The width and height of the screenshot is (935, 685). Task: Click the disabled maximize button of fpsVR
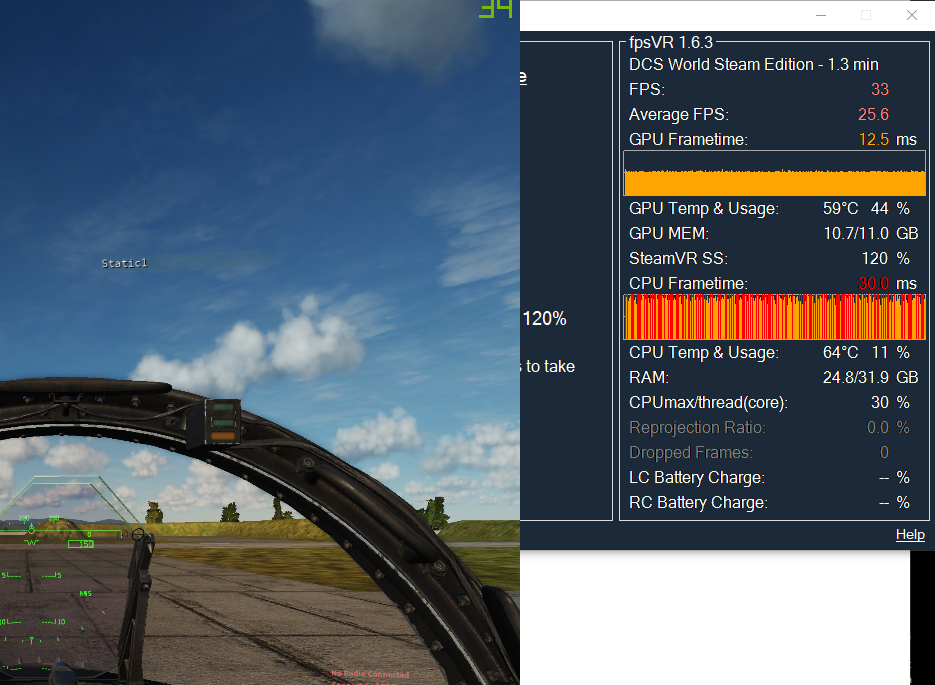[x=866, y=16]
